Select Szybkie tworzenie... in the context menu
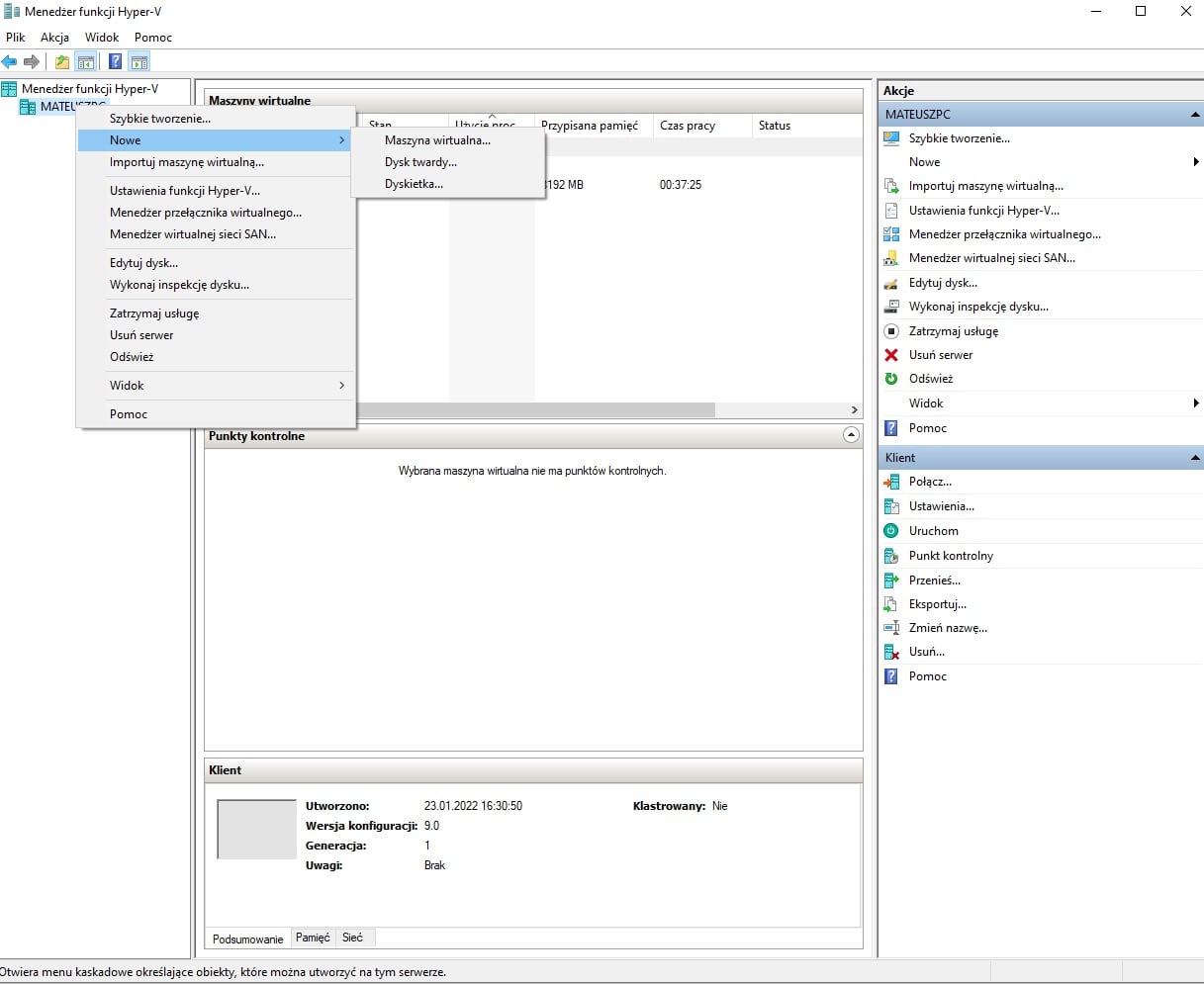1204x984 pixels. tap(216, 119)
